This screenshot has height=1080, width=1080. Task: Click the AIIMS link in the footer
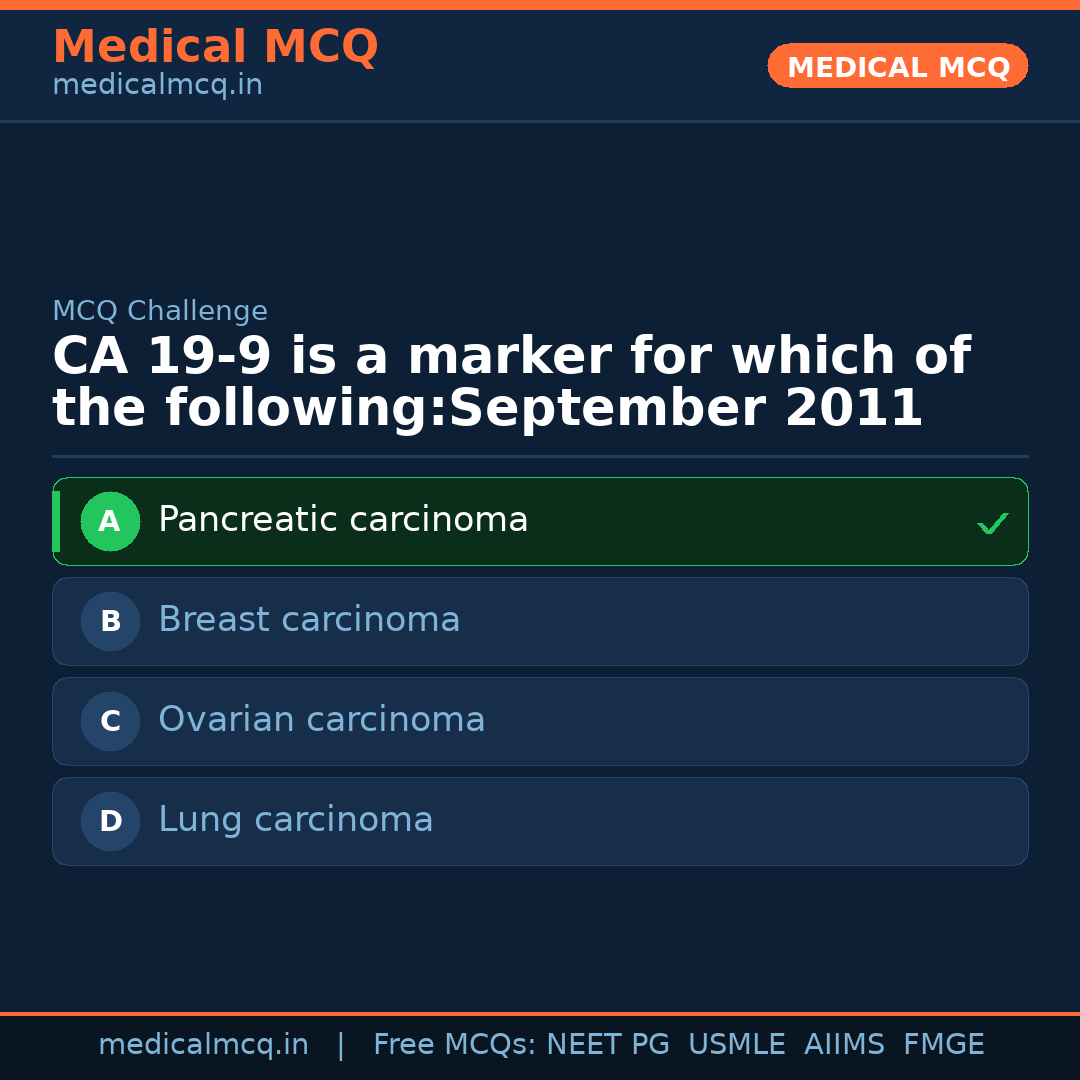(x=845, y=1043)
